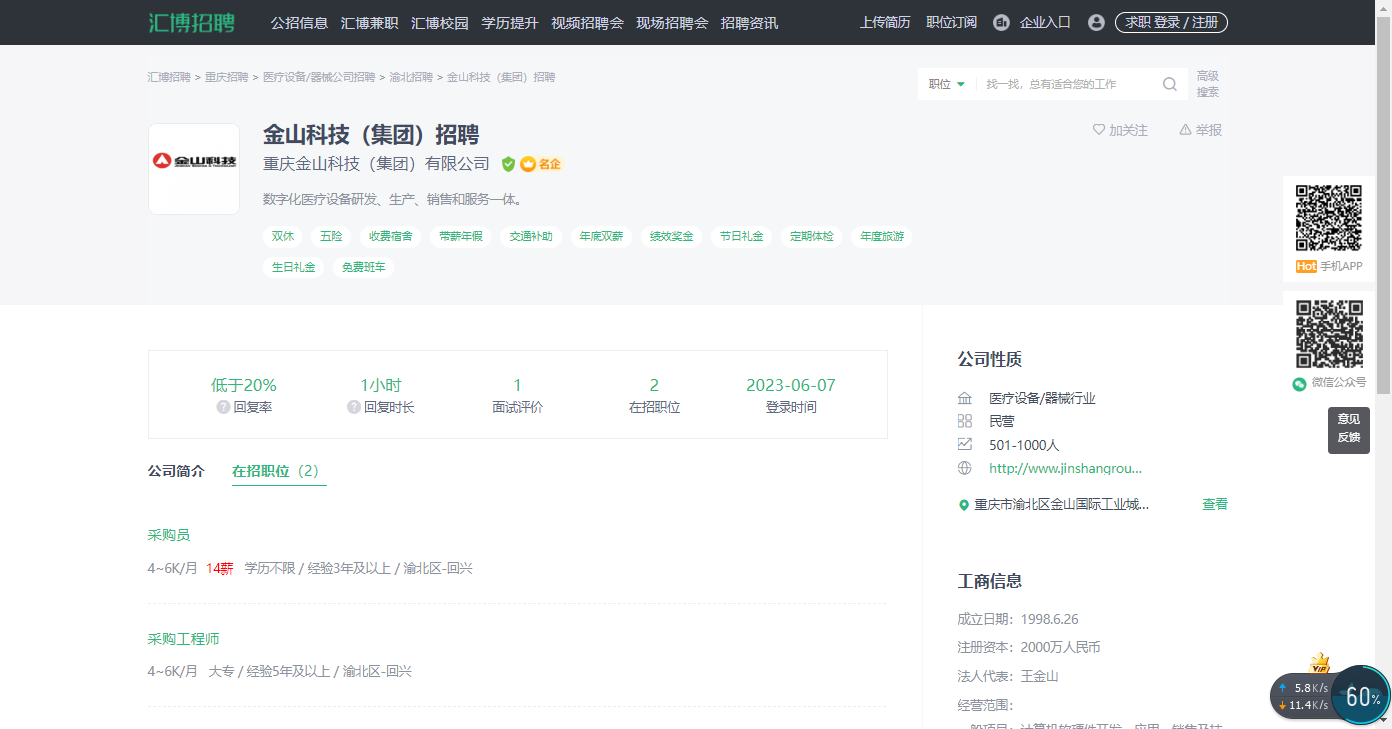The width and height of the screenshot is (1392, 729).
Task: Click the green verified shield badge
Action: tap(508, 164)
